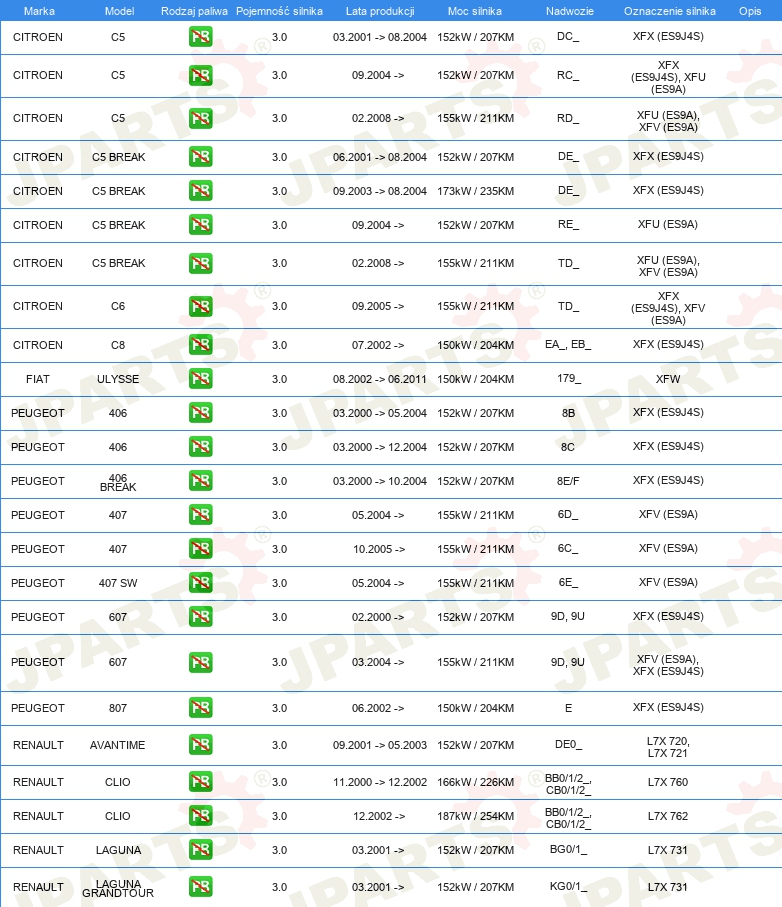The image size is (782, 907).
Task: Click the 173kW / 235KM power cell
Action: pyautogui.click(x=475, y=191)
